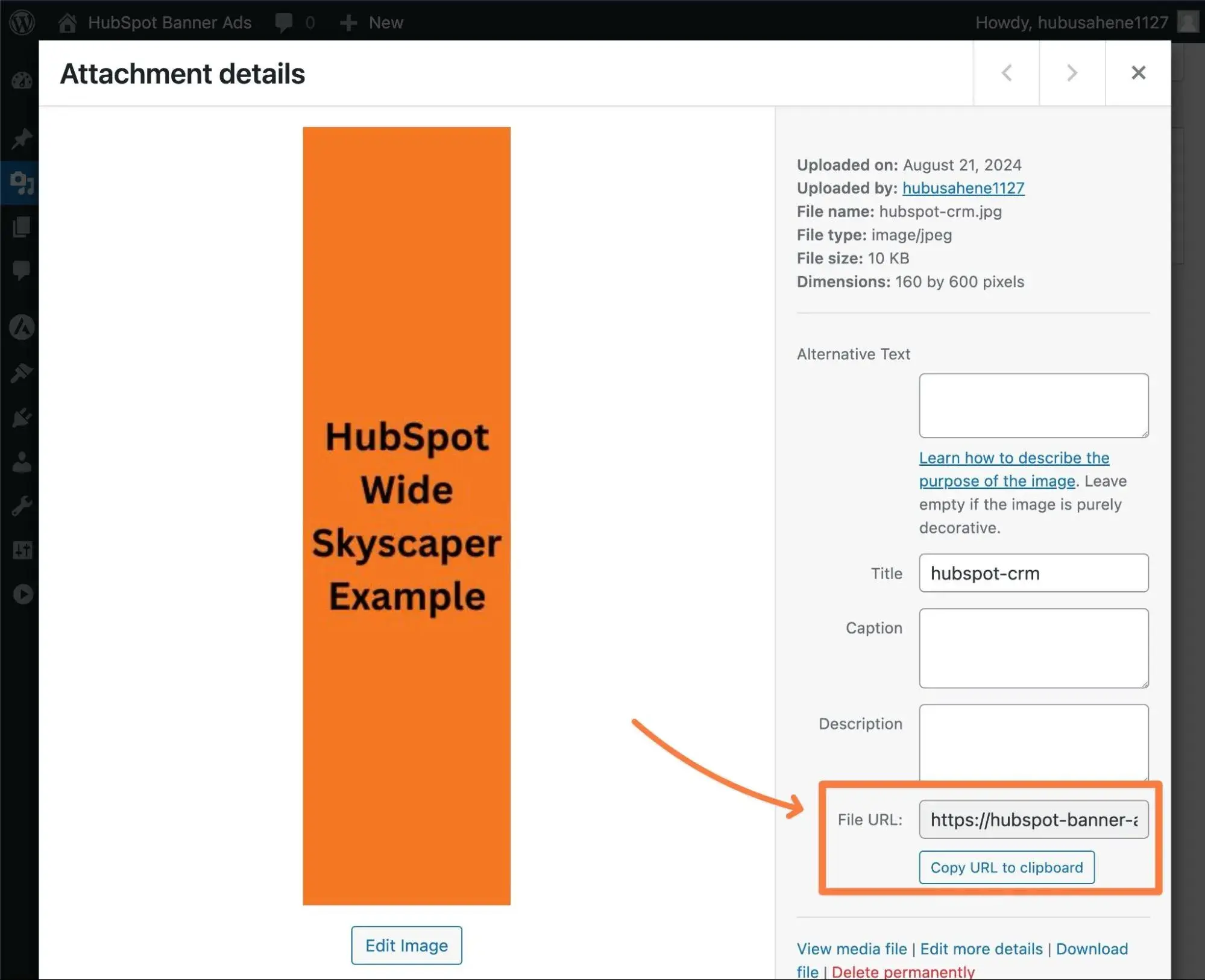Open the Pages sidebar icon
1205x980 pixels.
coord(22,227)
